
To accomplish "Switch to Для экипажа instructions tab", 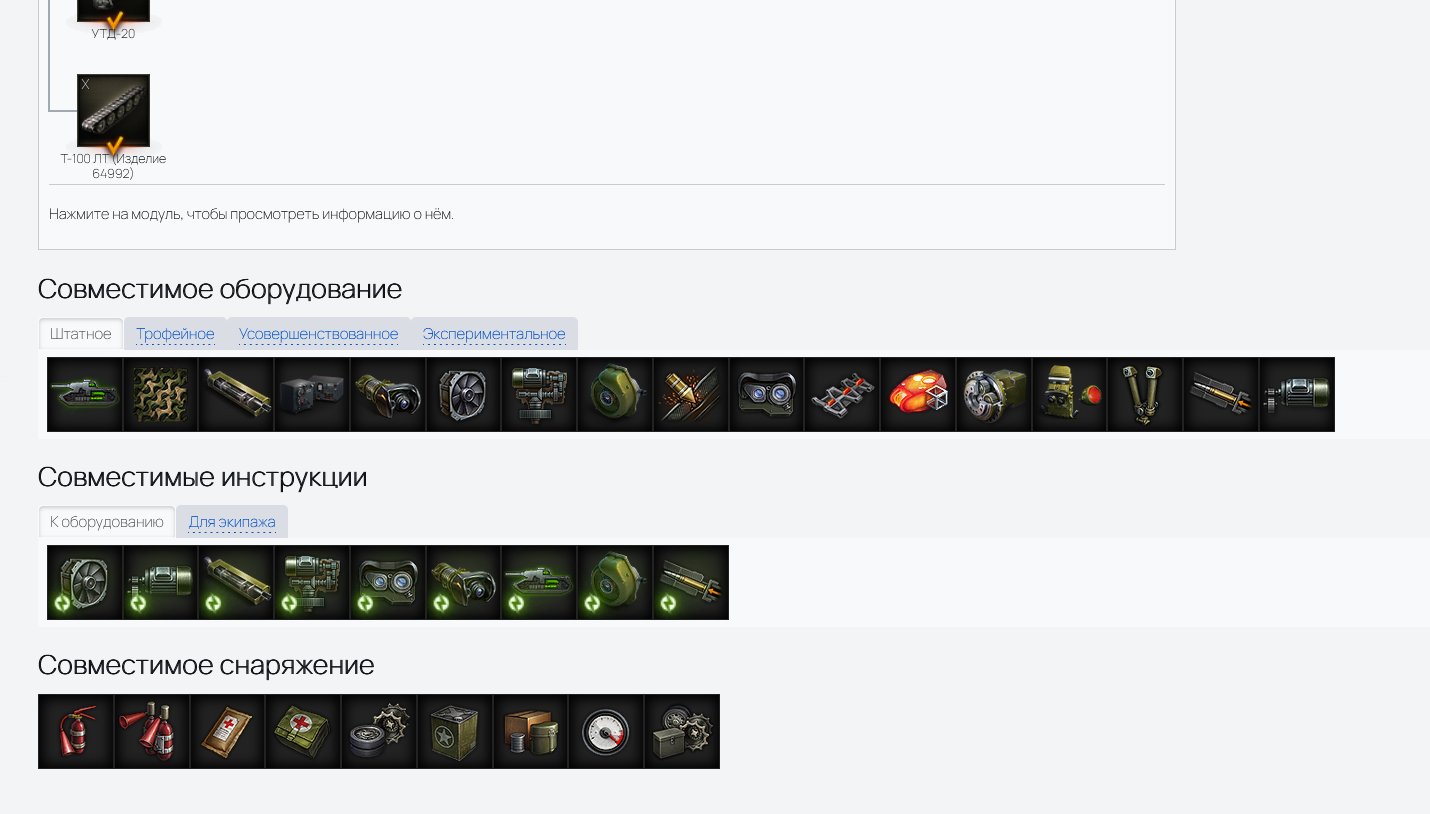I will coord(232,522).
